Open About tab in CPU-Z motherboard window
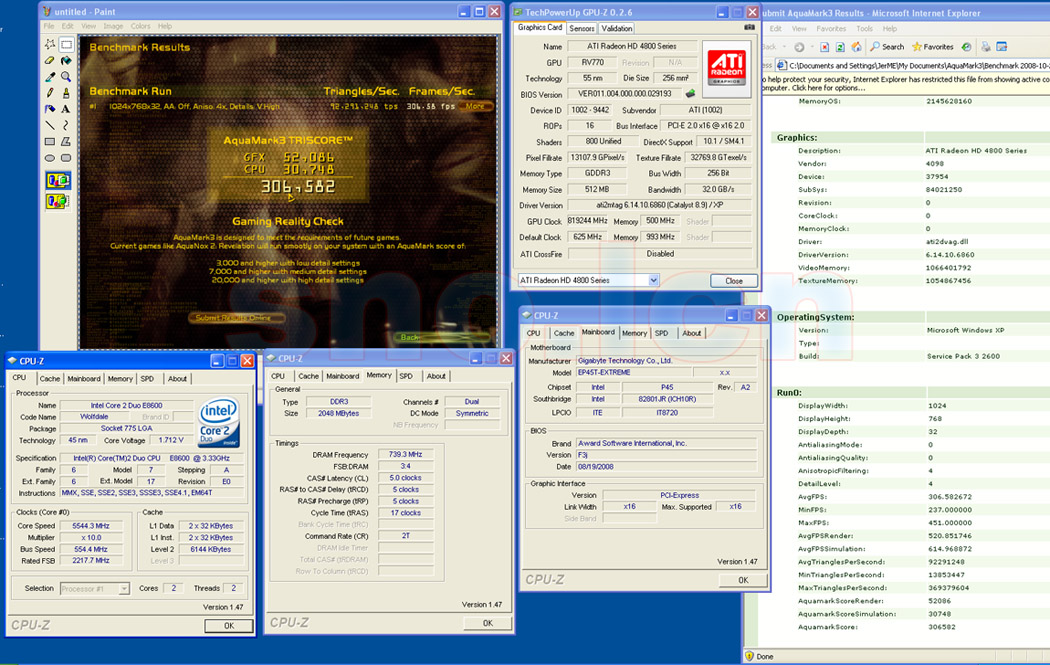Viewport: 1050px width, 665px height. pyautogui.click(x=691, y=333)
